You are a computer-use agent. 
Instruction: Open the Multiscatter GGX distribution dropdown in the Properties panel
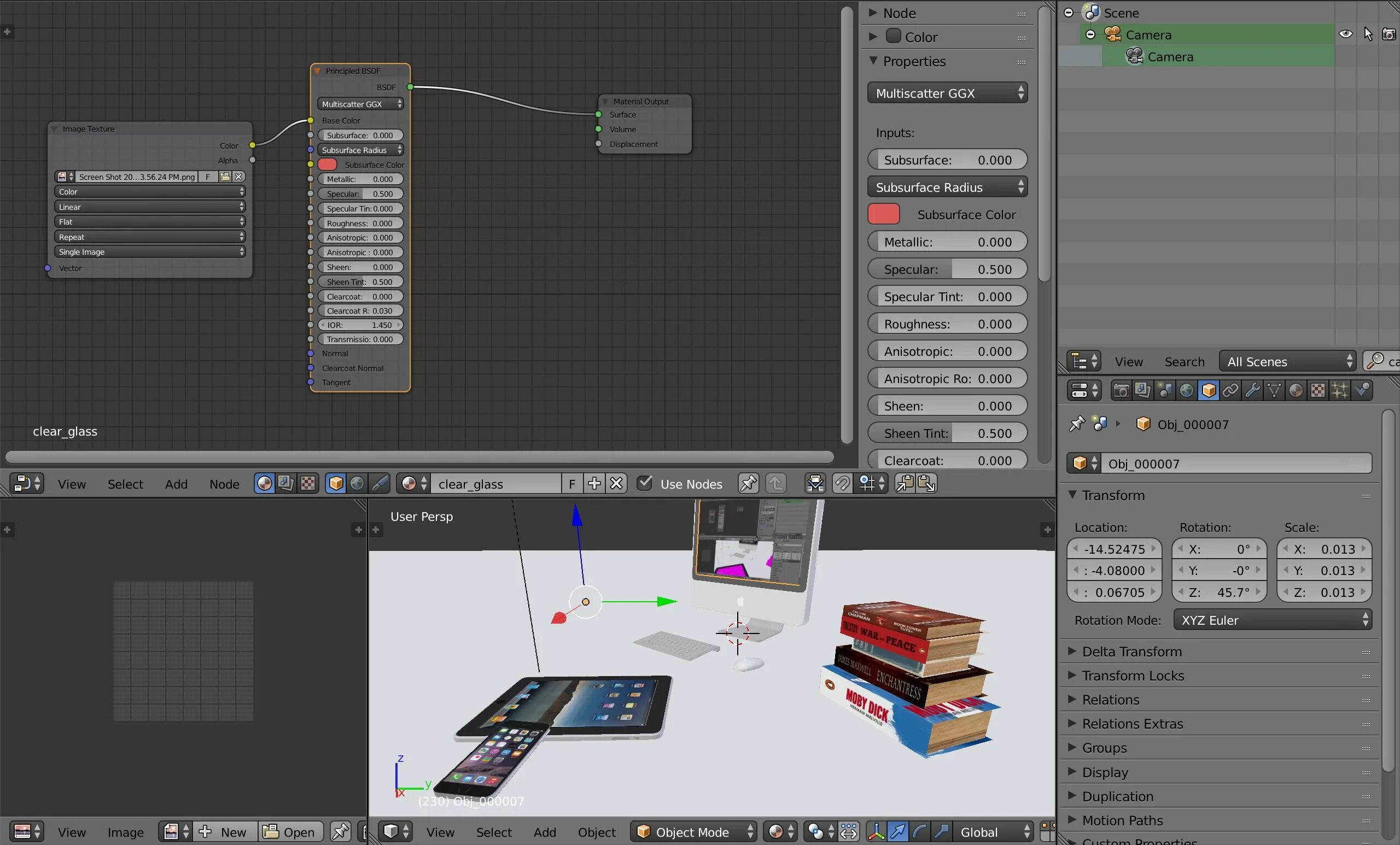(x=947, y=93)
